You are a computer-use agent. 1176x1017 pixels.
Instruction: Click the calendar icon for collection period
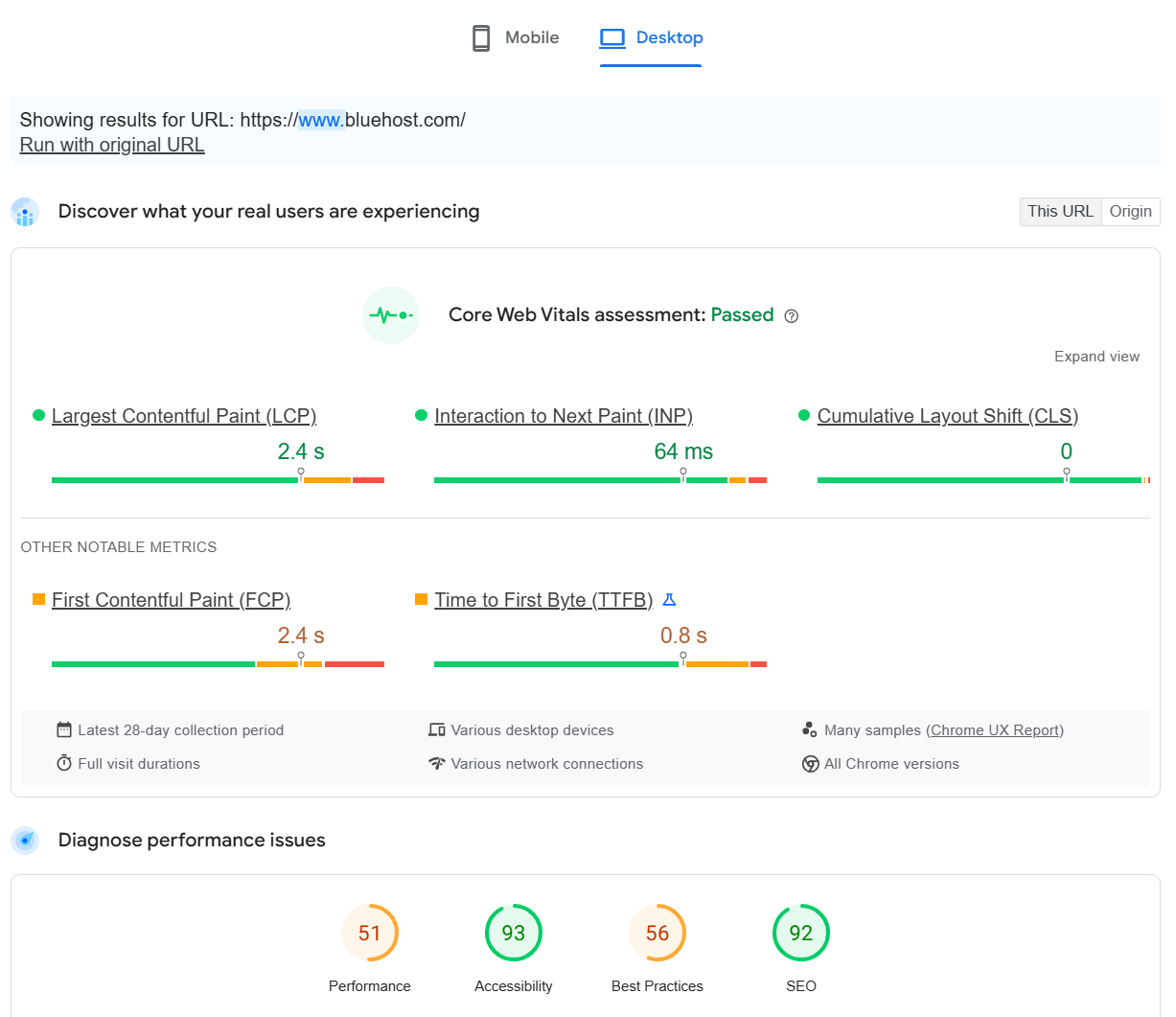pyautogui.click(x=63, y=729)
